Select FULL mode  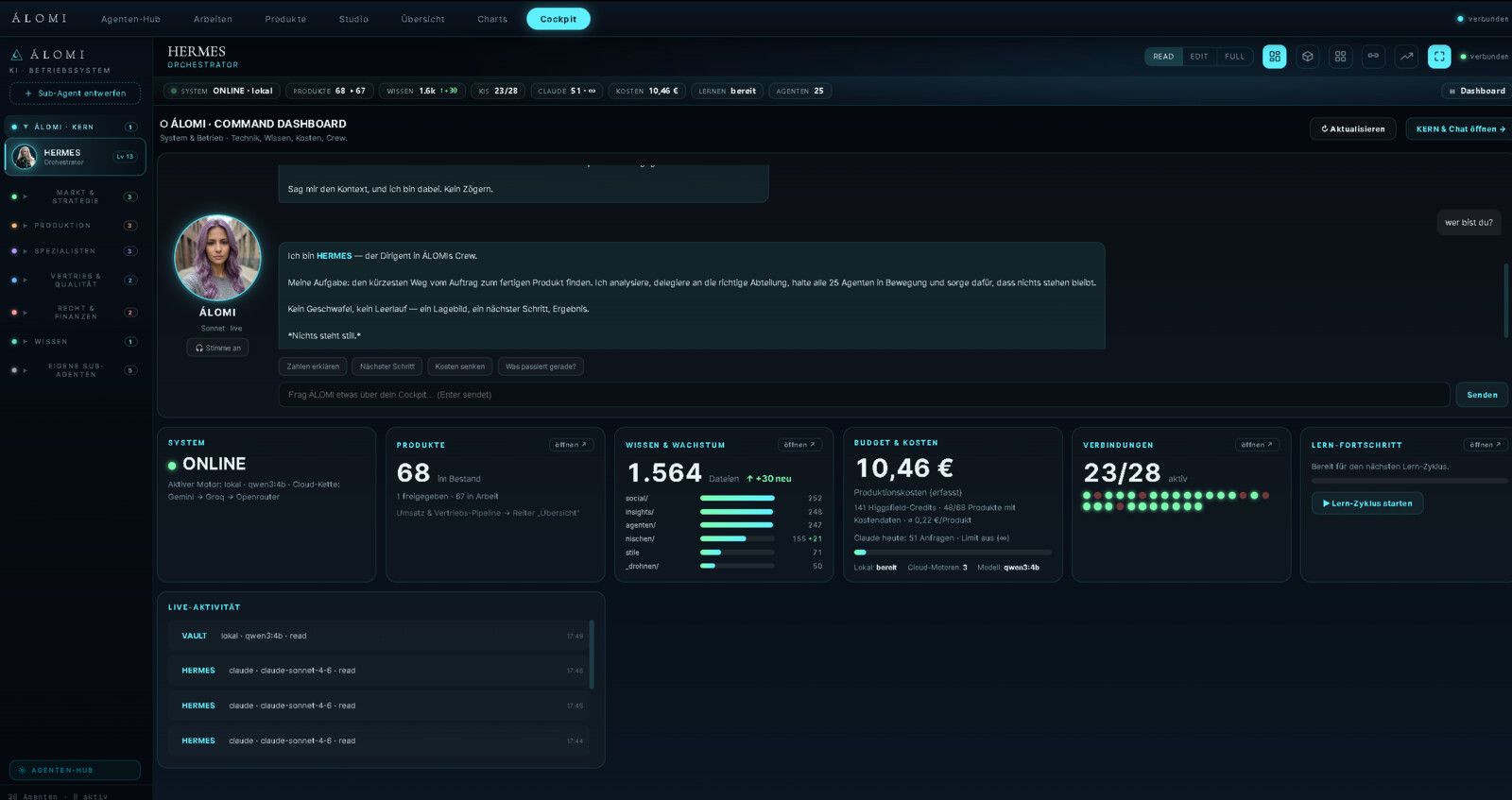(1234, 57)
